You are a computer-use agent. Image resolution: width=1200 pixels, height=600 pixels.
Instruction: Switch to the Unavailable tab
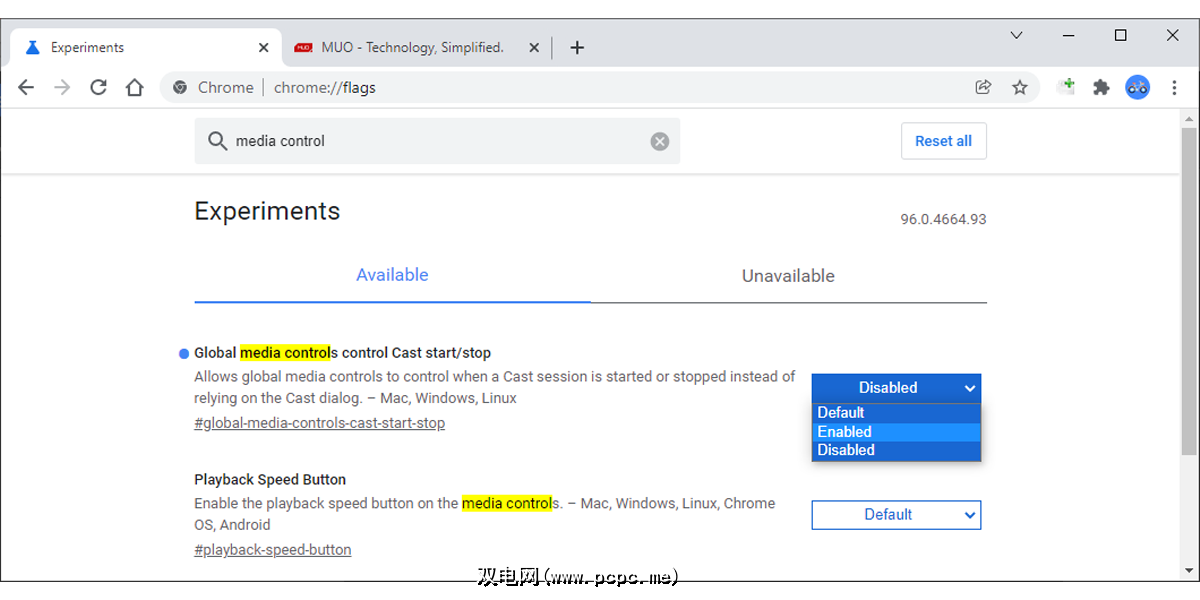coord(788,276)
